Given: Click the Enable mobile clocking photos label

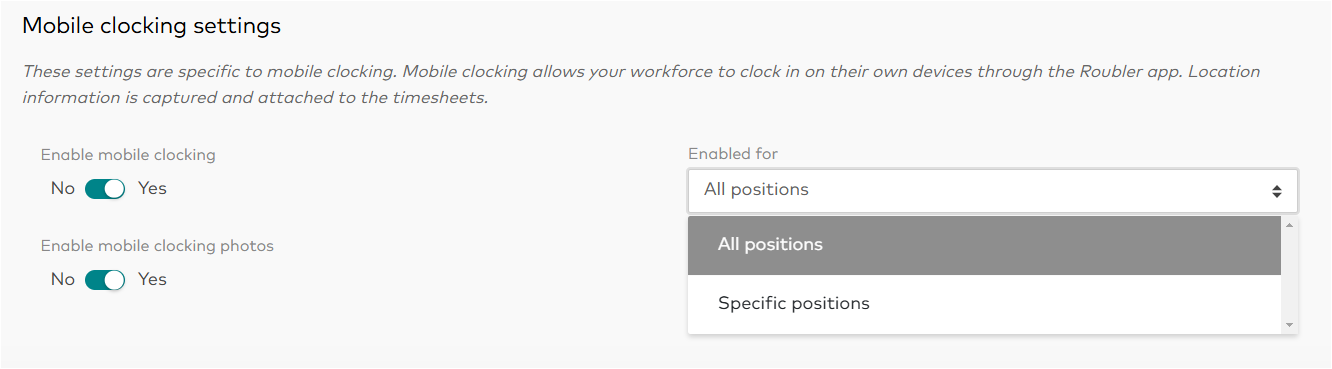Looking at the screenshot, I should tap(157, 246).
